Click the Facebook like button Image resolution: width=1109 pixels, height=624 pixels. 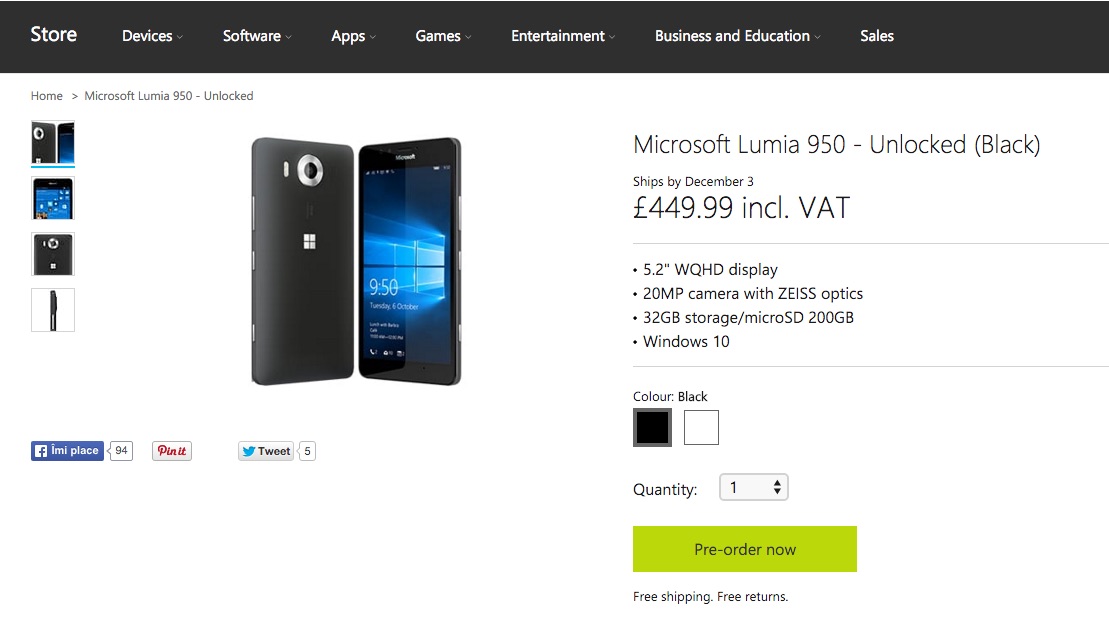coord(67,451)
